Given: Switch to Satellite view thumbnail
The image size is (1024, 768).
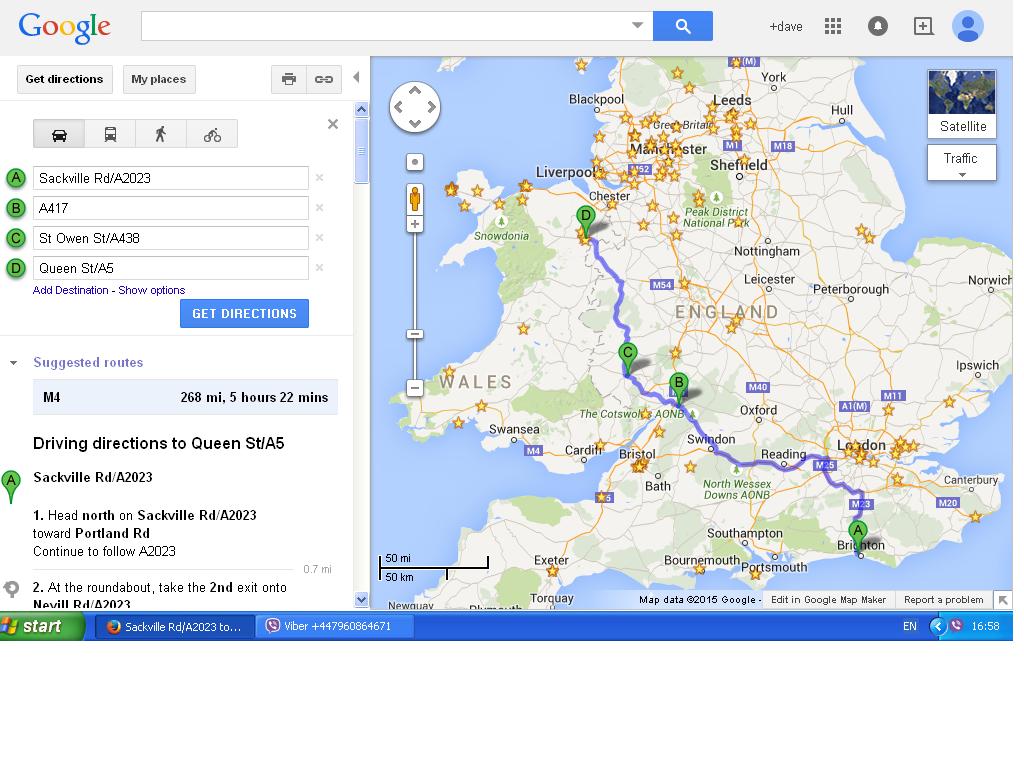Looking at the screenshot, I should click(962, 103).
